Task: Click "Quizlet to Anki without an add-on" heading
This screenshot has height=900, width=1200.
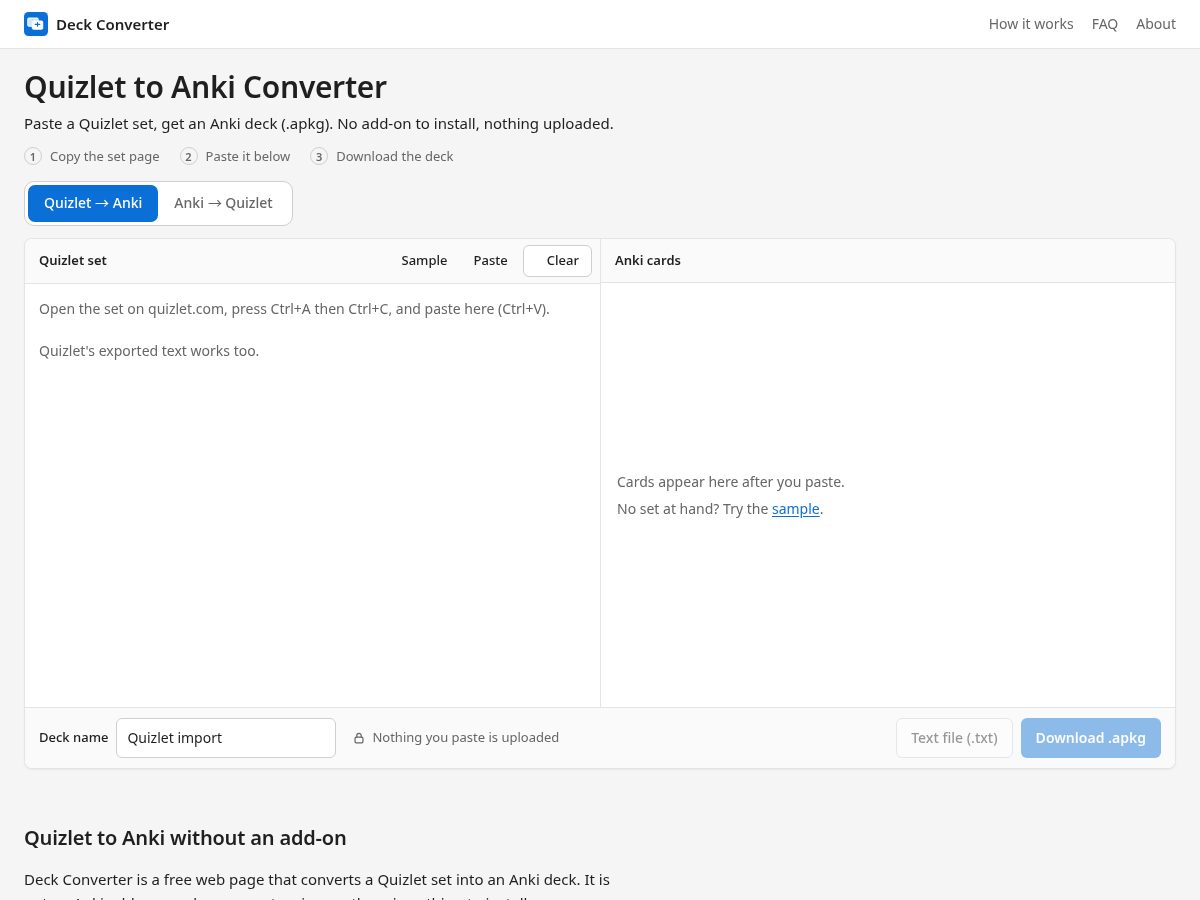Action: tap(185, 838)
